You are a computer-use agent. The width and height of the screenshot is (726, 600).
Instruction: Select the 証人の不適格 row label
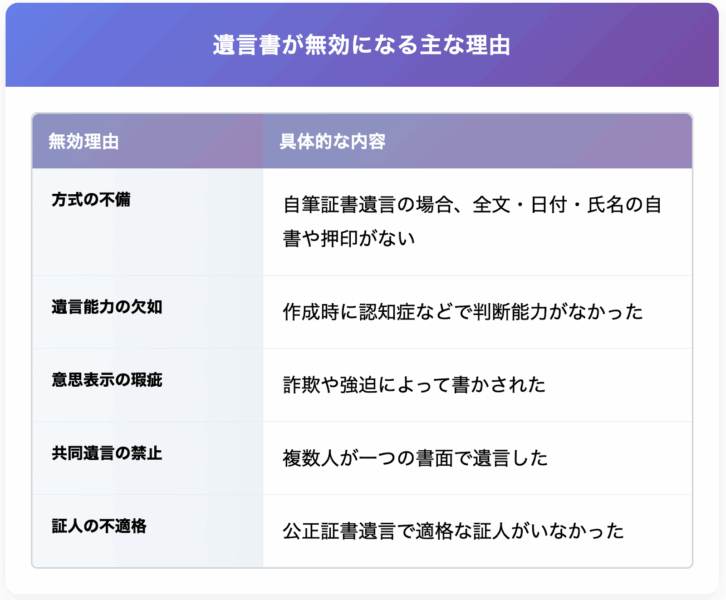pyautogui.click(x=99, y=526)
